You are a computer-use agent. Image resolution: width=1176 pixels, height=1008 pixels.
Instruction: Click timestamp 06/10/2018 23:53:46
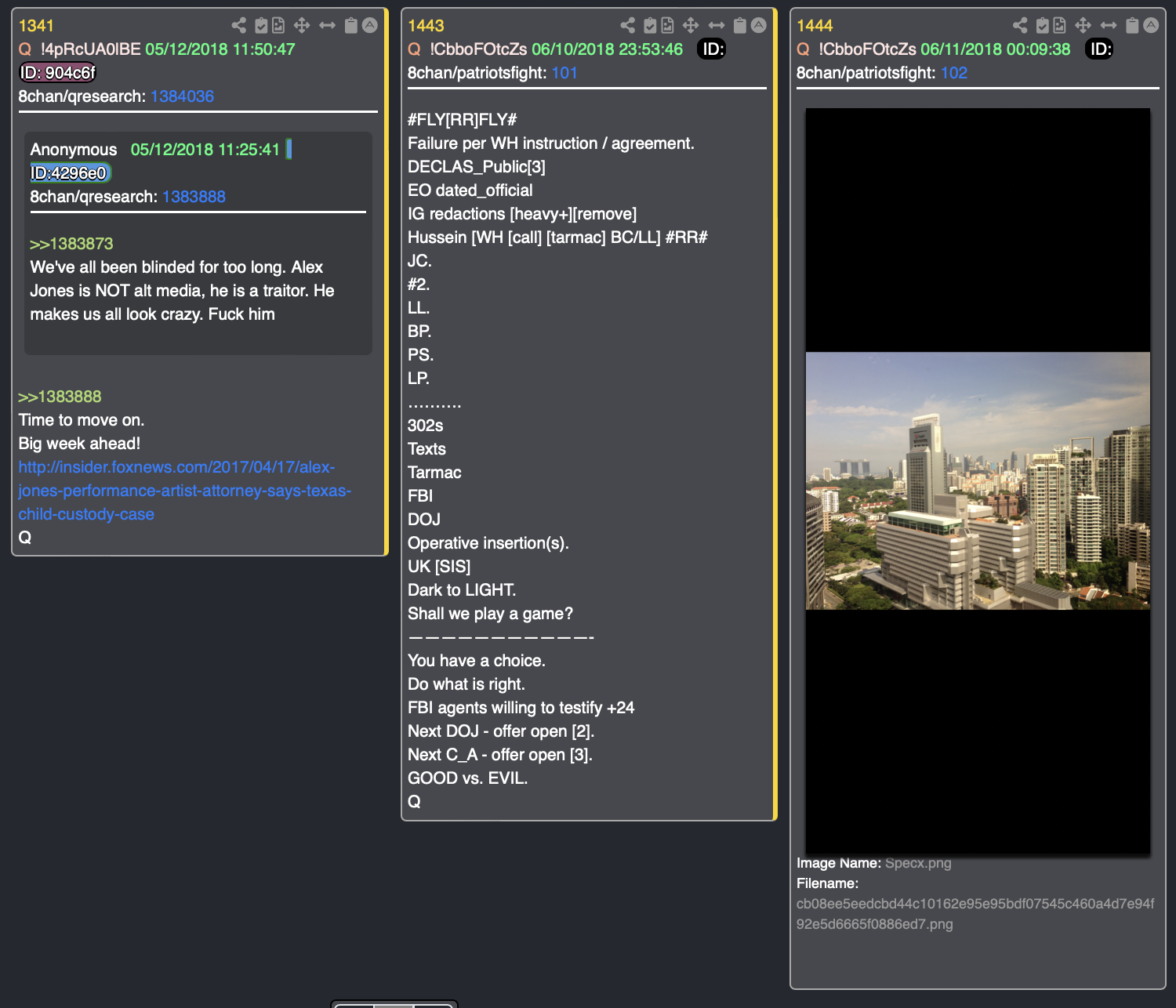coord(608,49)
